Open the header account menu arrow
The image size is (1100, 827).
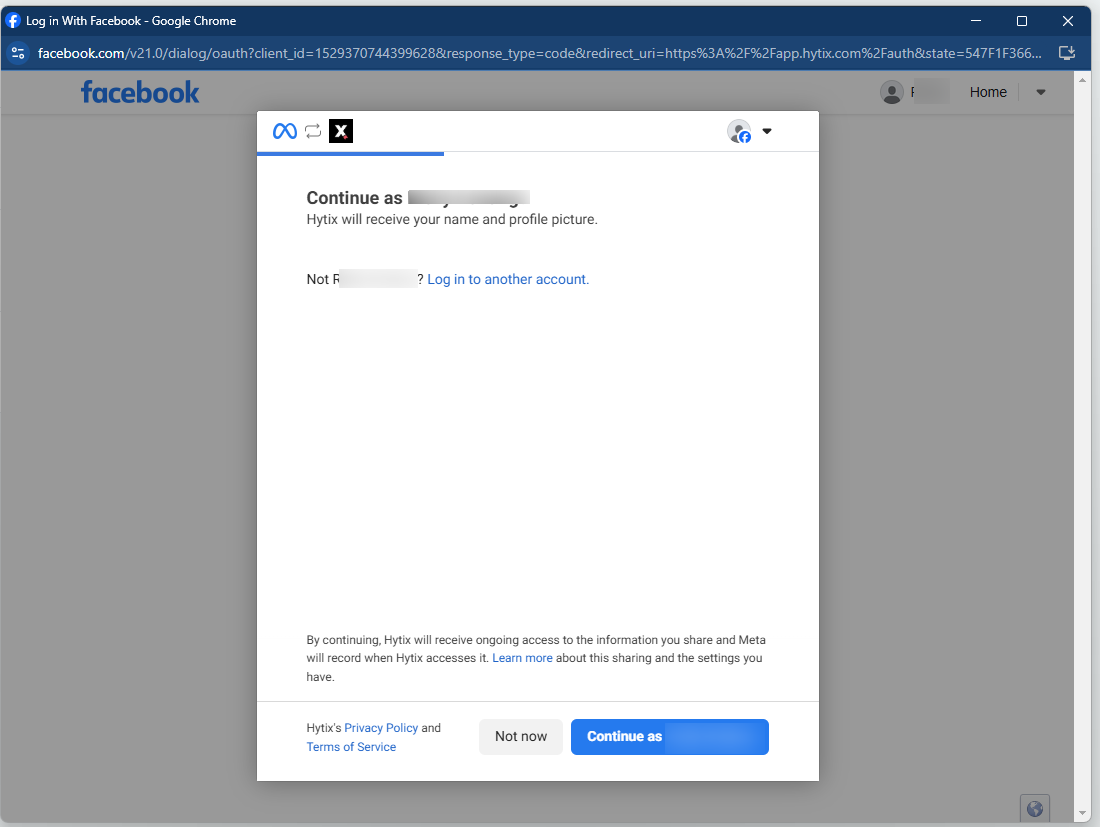[1041, 92]
